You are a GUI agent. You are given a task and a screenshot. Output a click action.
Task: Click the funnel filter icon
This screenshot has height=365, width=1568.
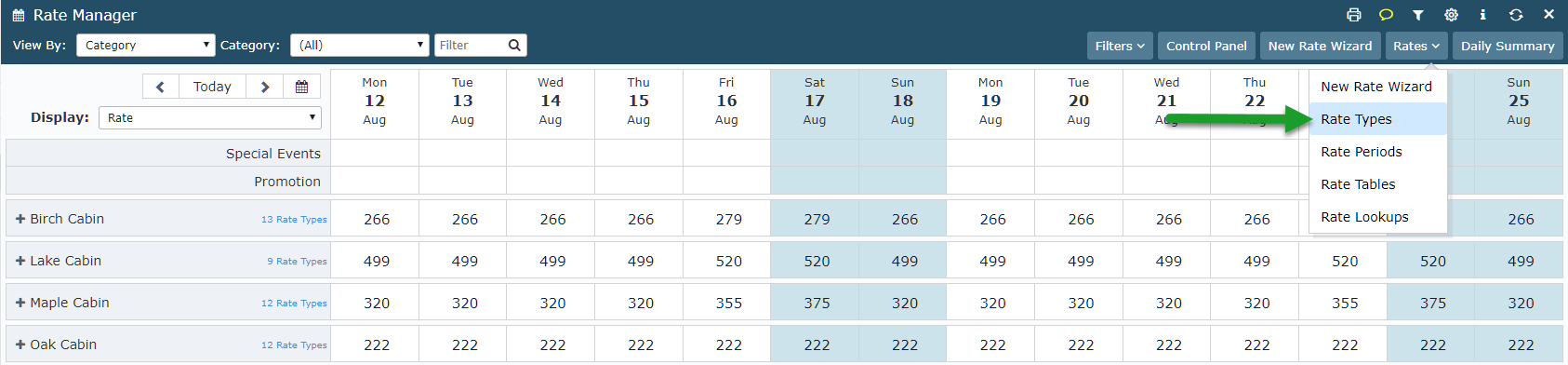(x=1418, y=15)
